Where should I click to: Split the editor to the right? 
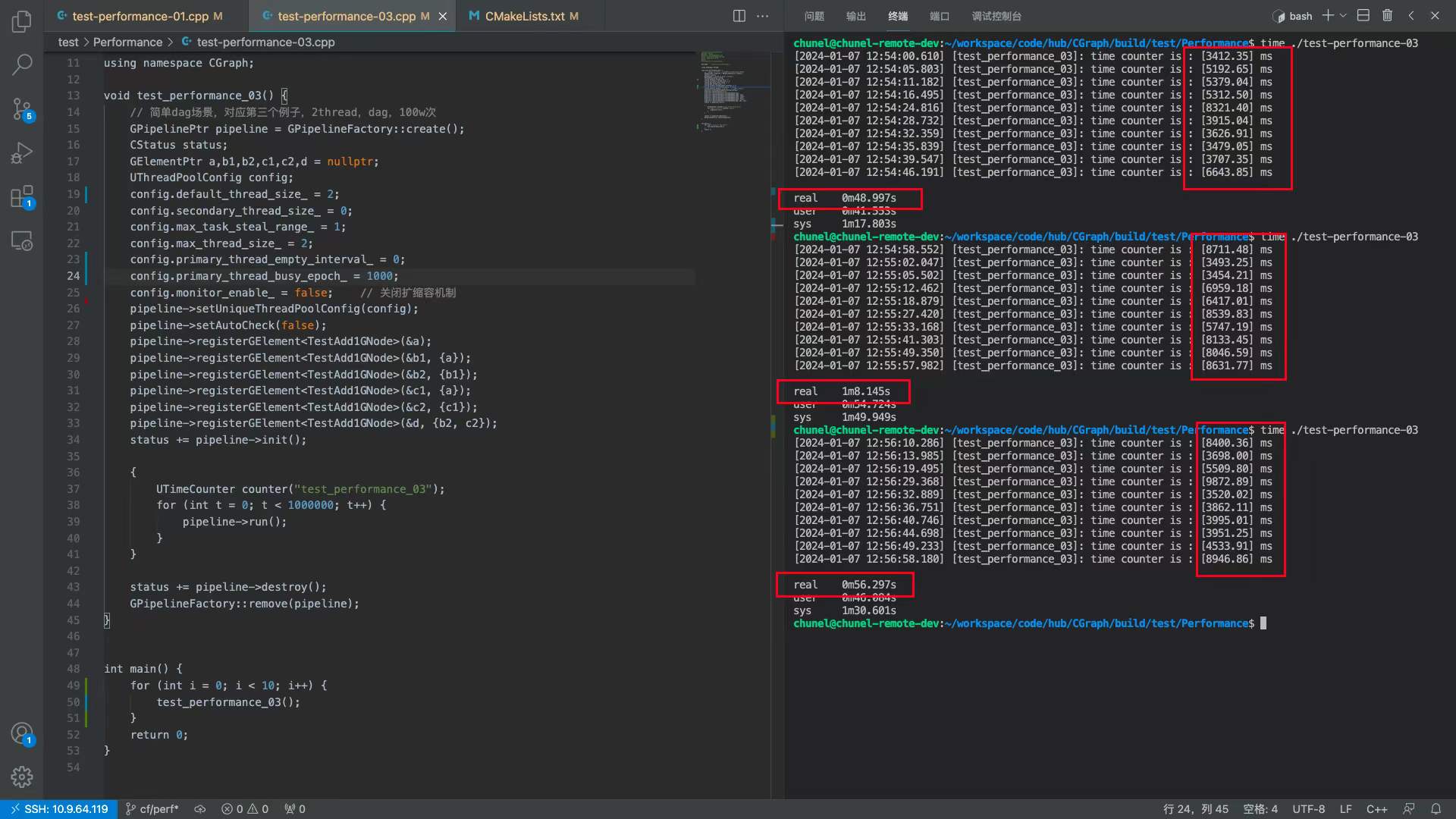[x=739, y=16]
